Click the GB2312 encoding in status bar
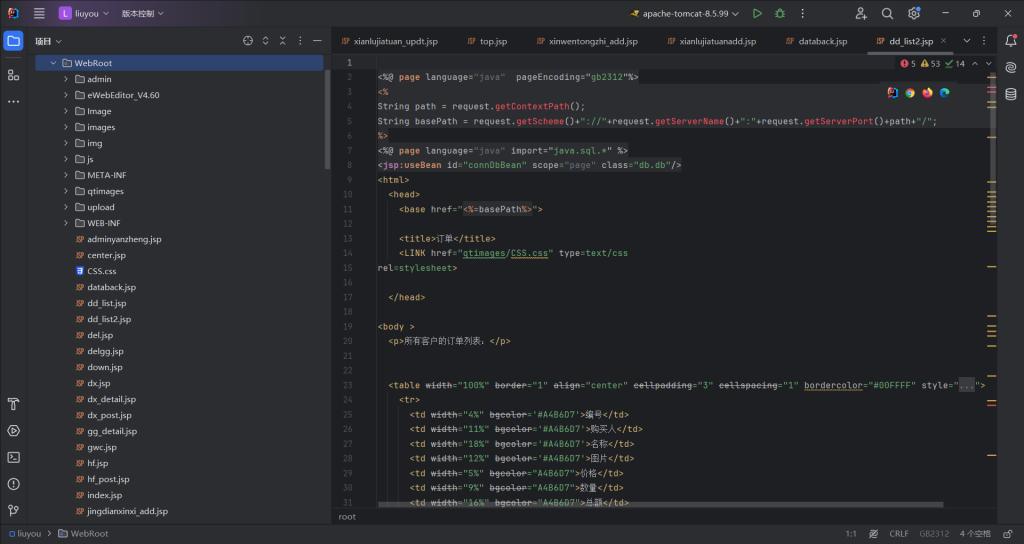 pos(934,534)
